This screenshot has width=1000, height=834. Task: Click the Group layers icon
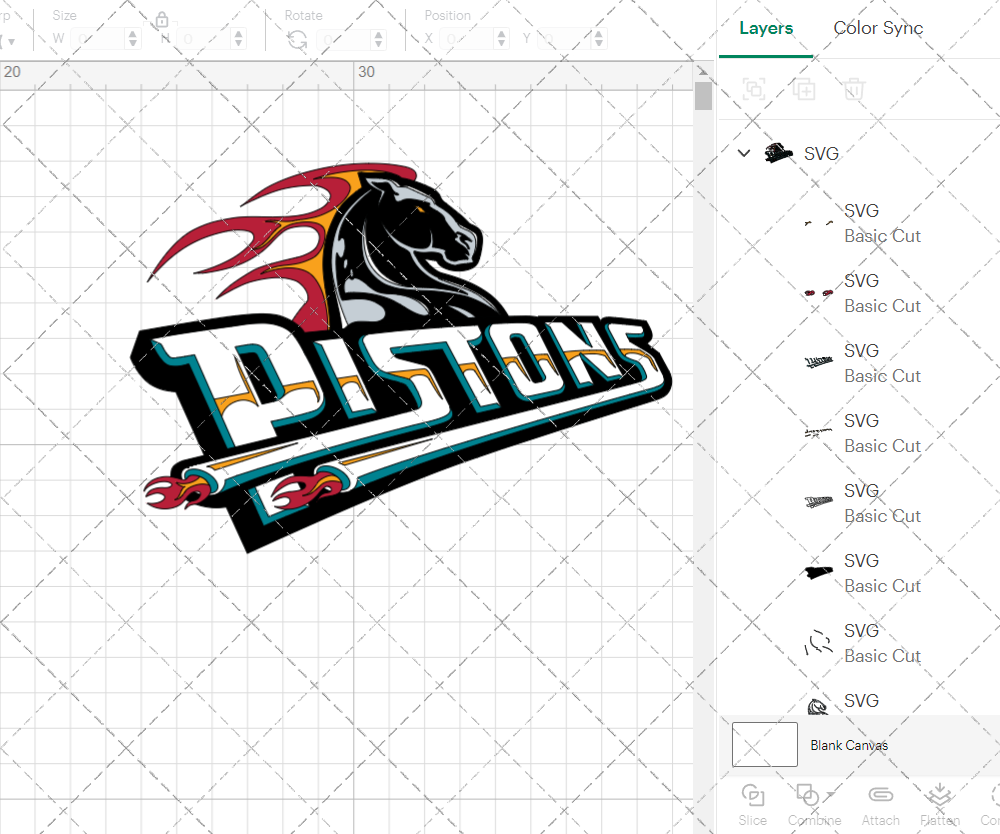click(x=754, y=89)
